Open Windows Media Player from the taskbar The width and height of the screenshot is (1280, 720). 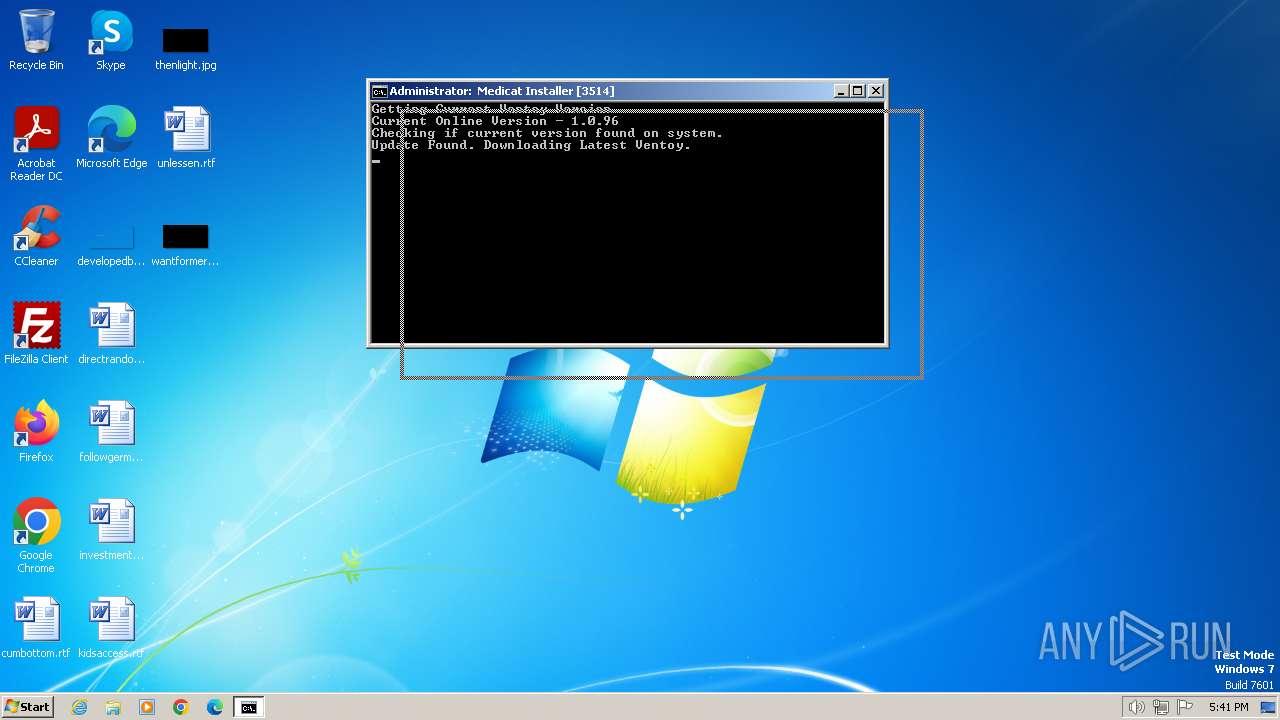[147, 707]
